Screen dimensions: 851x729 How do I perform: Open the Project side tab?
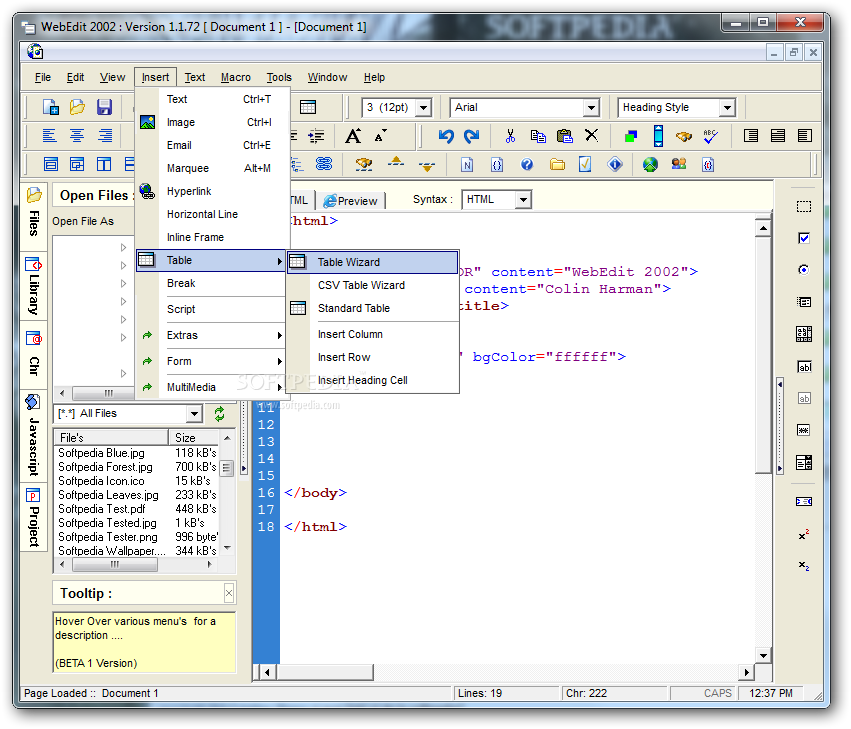tap(34, 518)
